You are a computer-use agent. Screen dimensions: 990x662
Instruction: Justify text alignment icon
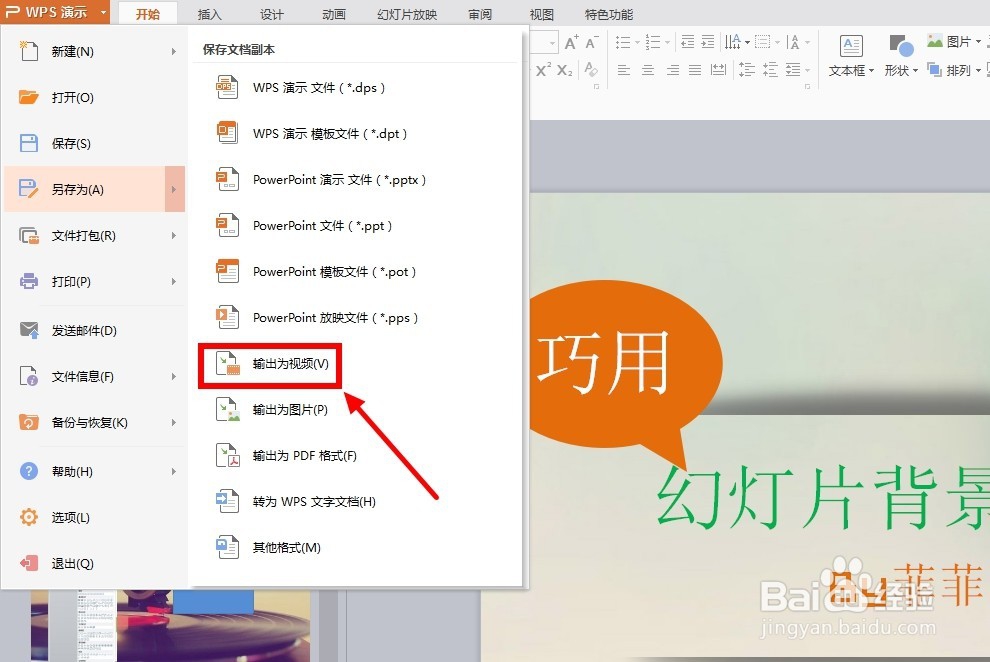pyautogui.click(x=695, y=70)
